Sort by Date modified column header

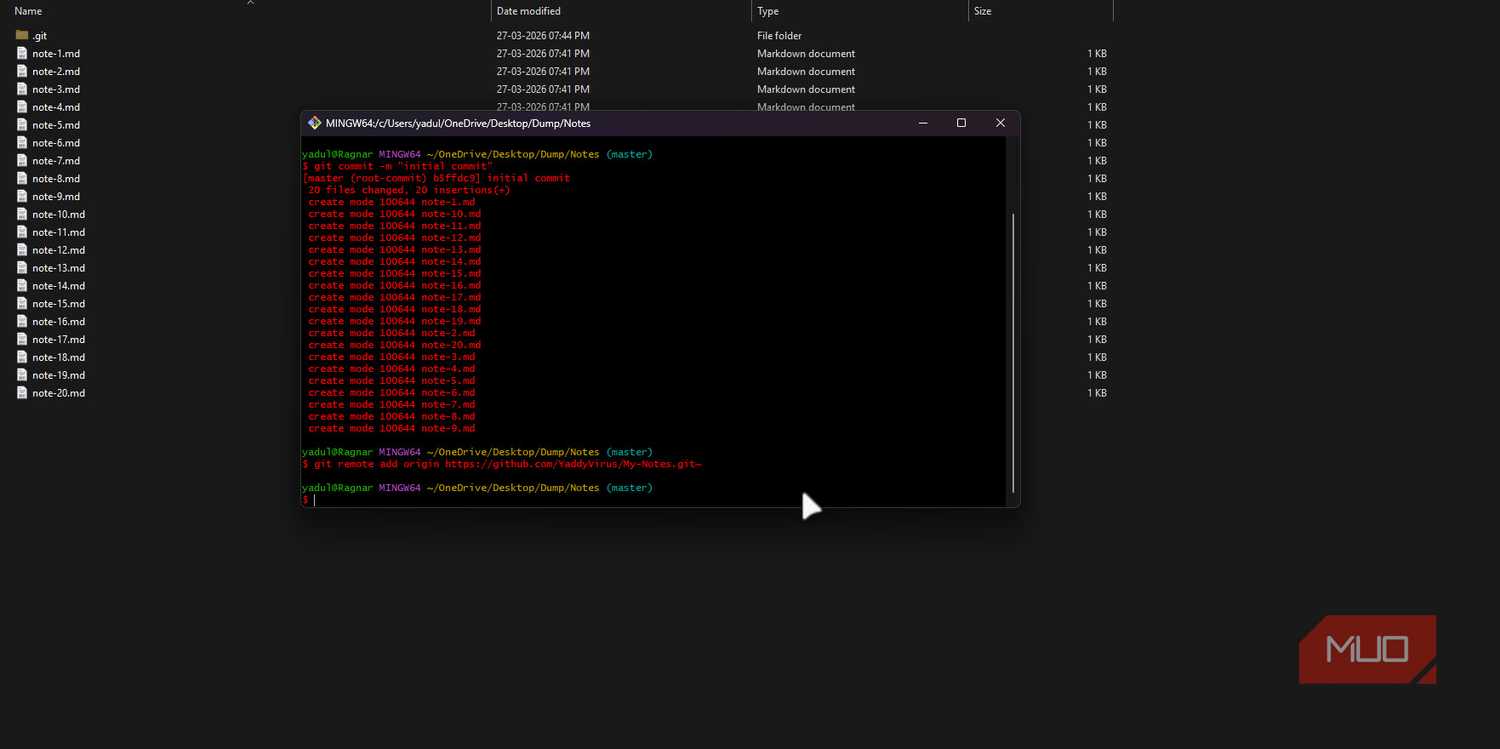point(528,11)
